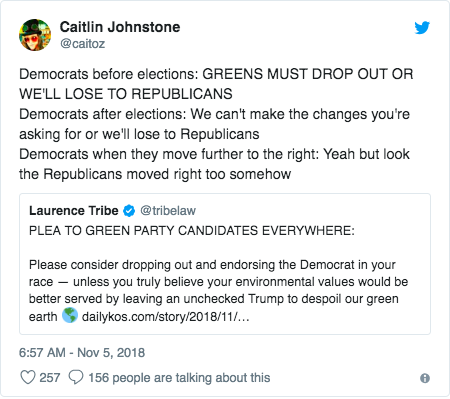
Task: Open the Caitlin Johnstone name link
Action: pos(120,27)
